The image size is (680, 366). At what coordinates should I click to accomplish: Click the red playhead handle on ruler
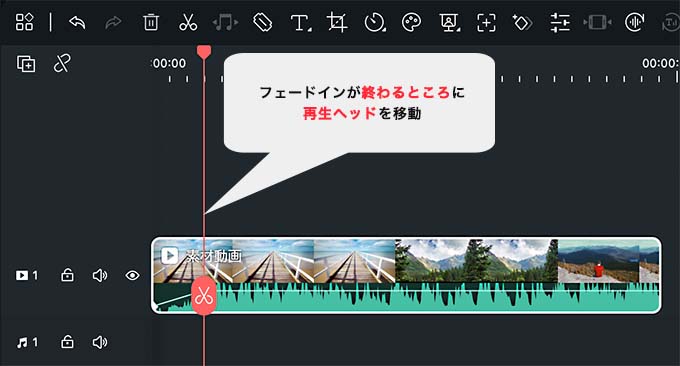coord(204,52)
